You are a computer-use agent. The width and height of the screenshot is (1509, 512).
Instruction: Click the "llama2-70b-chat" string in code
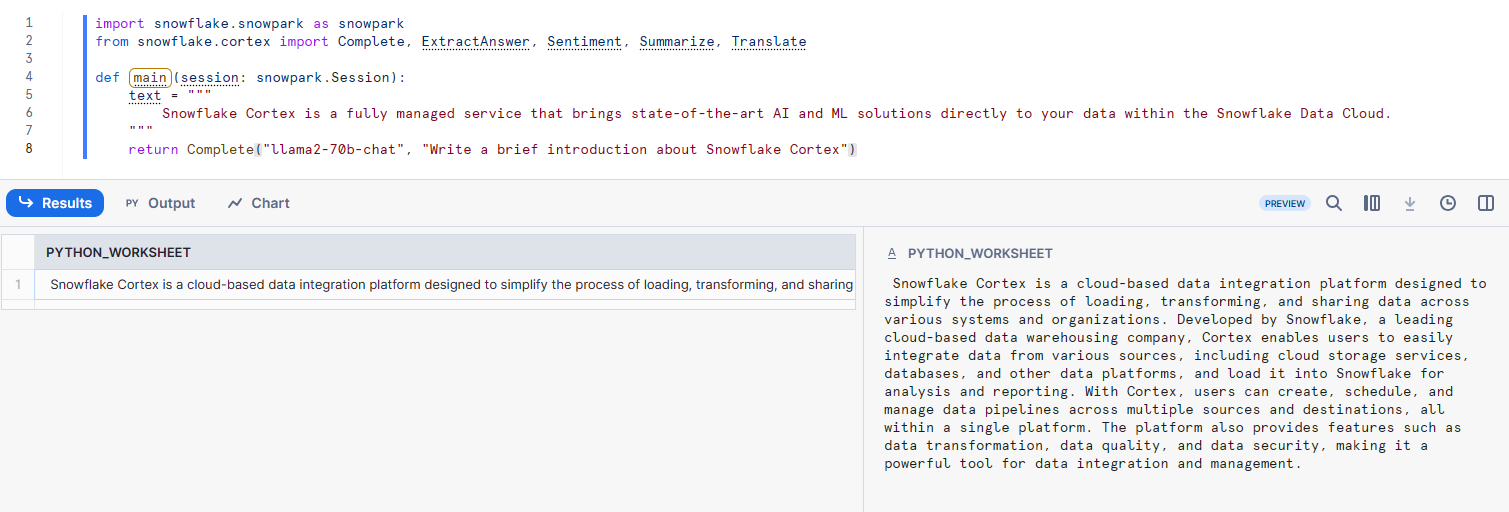(334, 149)
